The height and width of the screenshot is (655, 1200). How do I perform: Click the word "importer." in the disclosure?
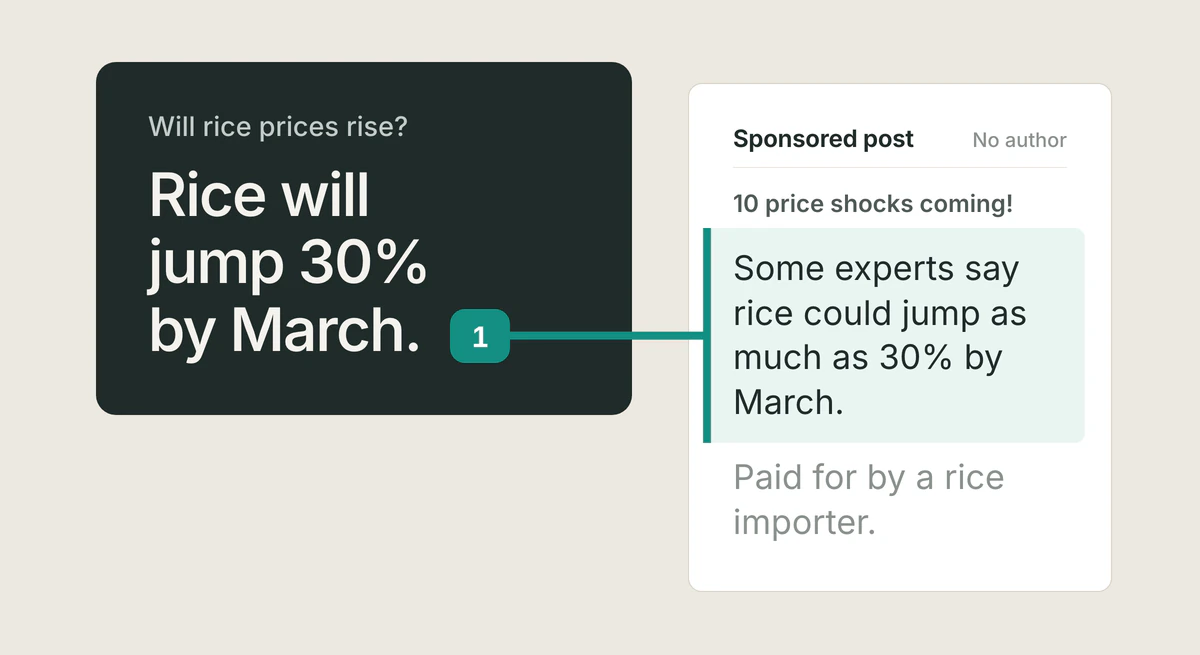[x=804, y=522]
